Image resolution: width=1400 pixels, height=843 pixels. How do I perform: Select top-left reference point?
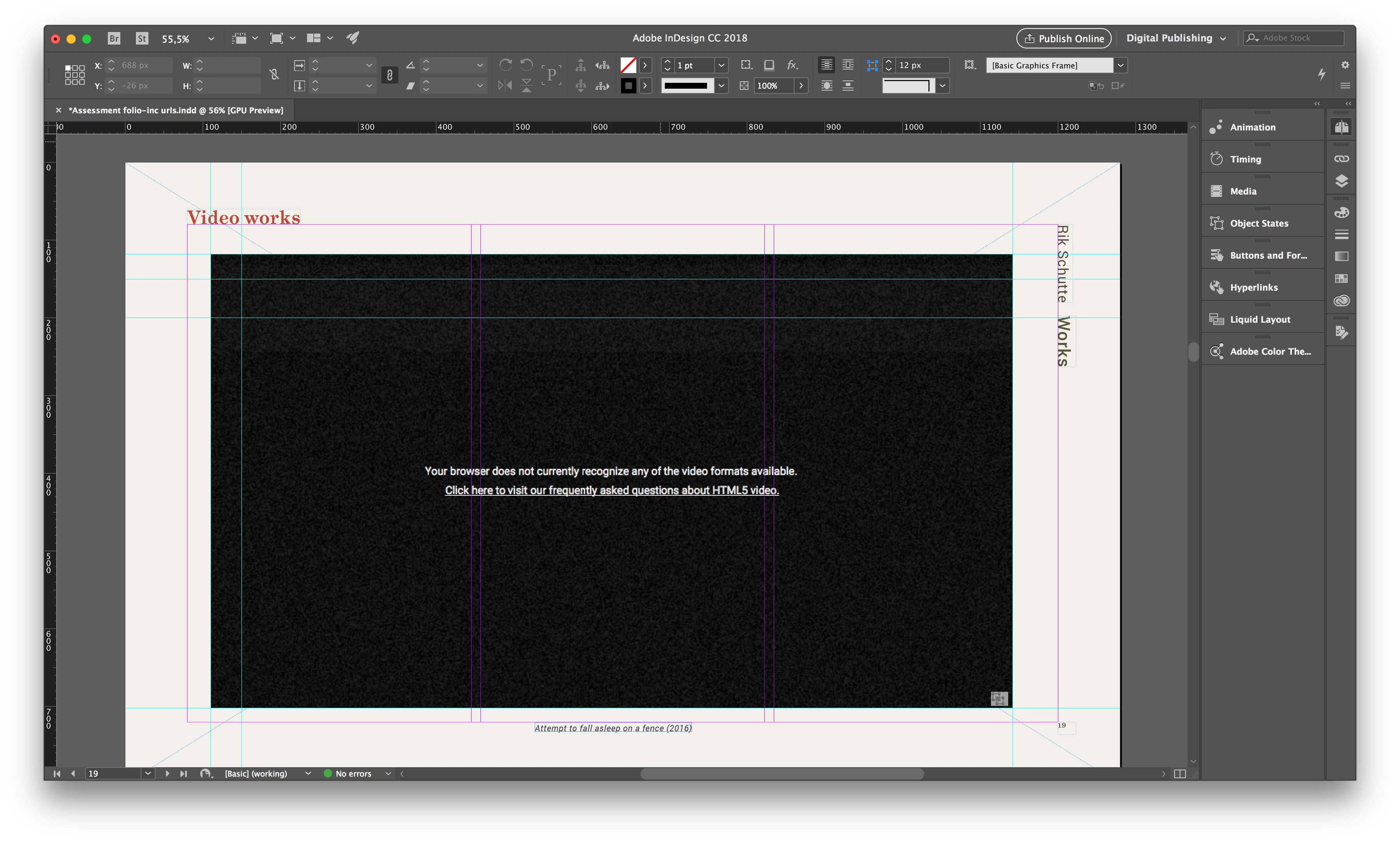[68, 68]
